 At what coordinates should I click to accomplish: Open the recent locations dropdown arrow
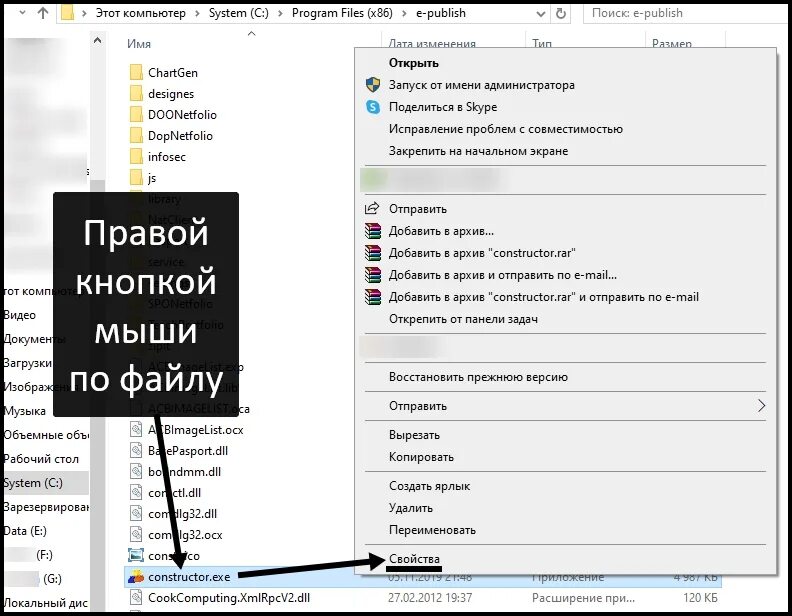click(x=22, y=13)
